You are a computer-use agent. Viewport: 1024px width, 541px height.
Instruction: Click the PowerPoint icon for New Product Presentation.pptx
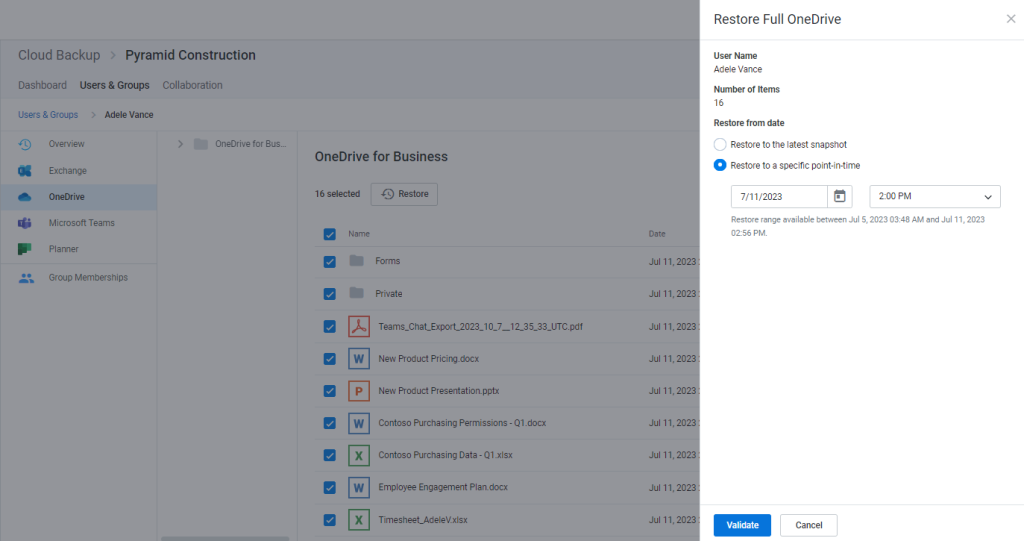[x=359, y=391]
